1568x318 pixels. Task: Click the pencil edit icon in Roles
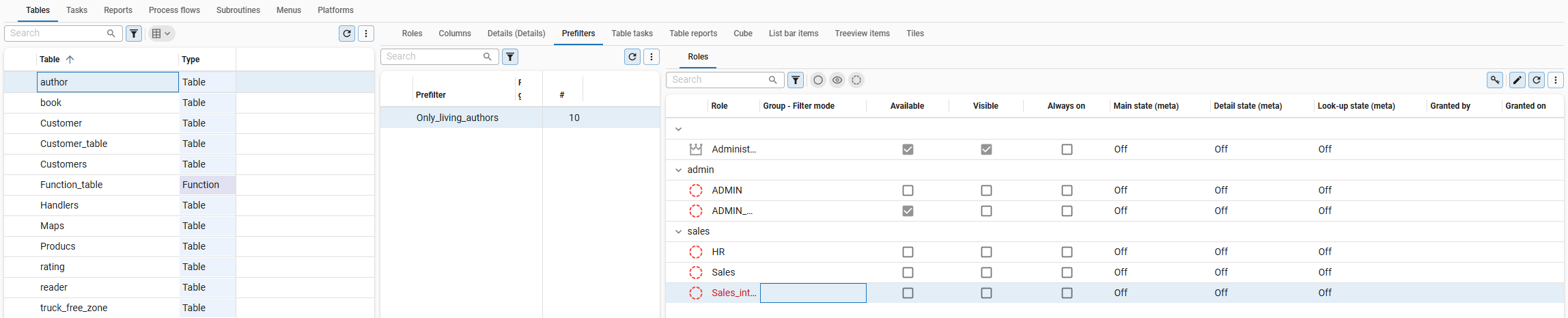(x=1517, y=80)
